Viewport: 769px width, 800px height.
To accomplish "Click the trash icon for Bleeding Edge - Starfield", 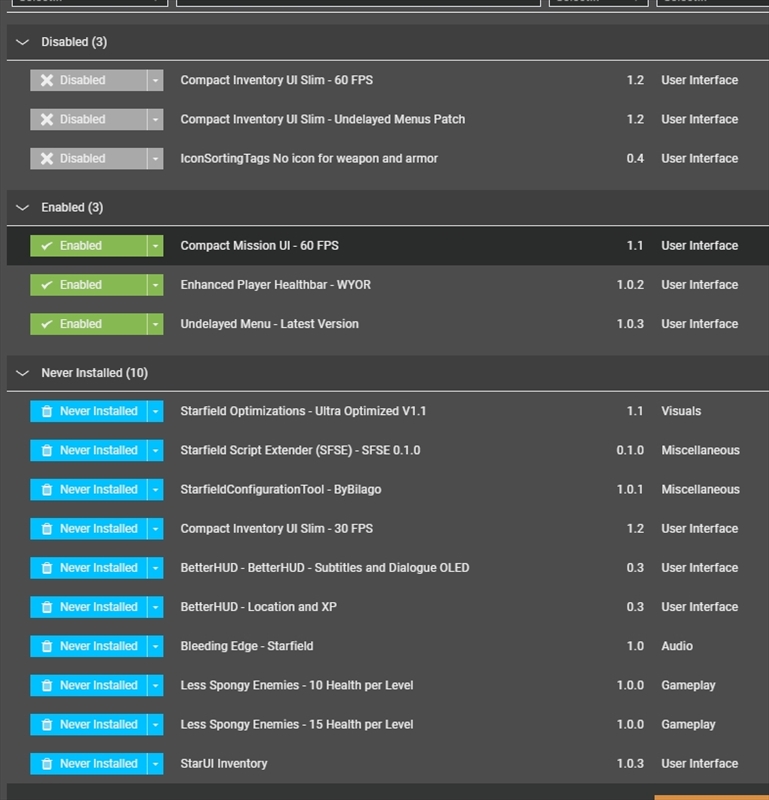I will [47, 646].
